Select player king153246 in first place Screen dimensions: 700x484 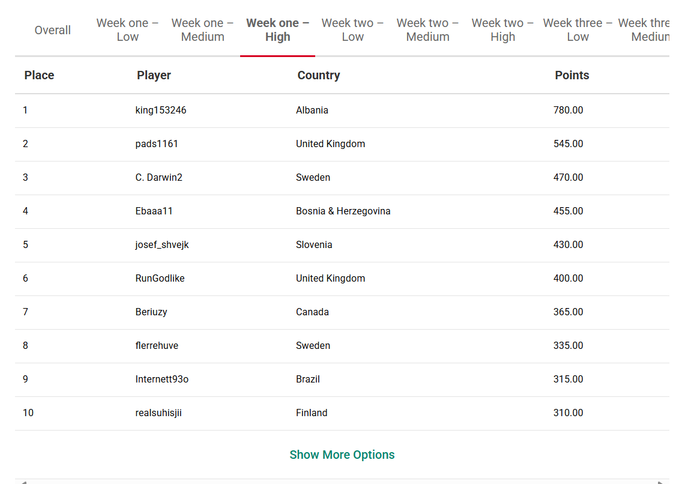coord(161,110)
